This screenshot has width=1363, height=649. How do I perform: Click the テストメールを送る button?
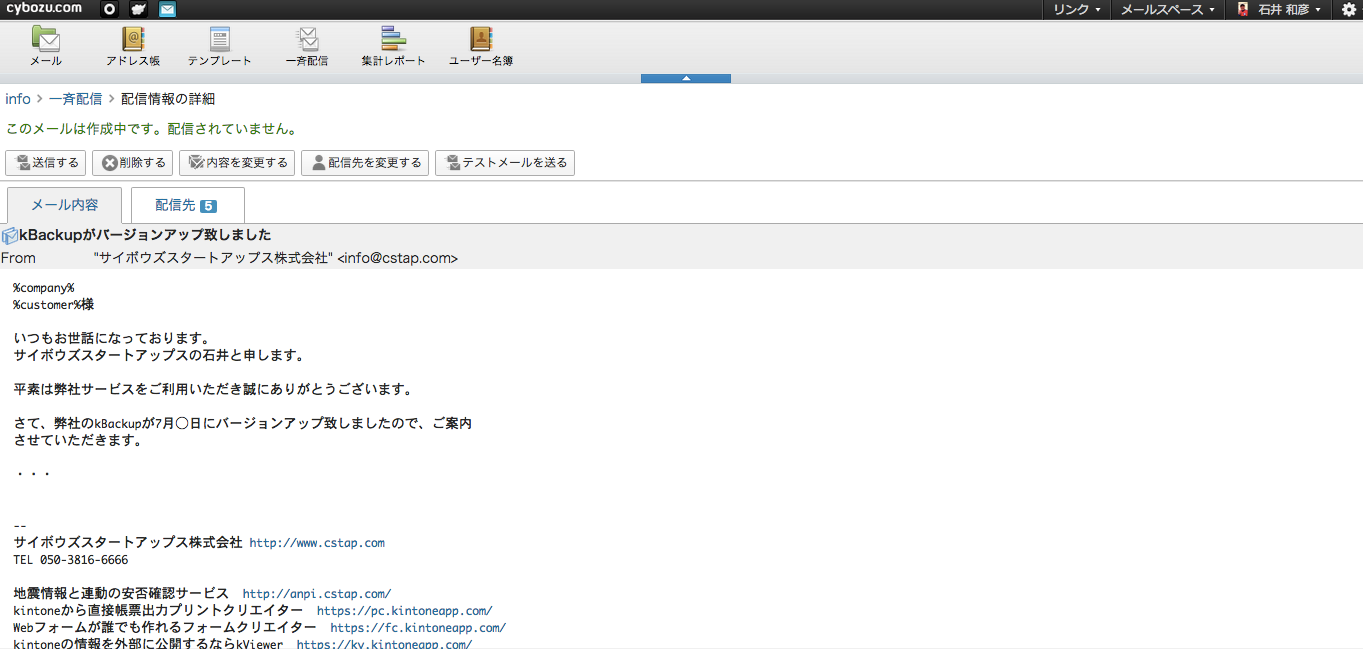pyautogui.click(x=505, y=163)
